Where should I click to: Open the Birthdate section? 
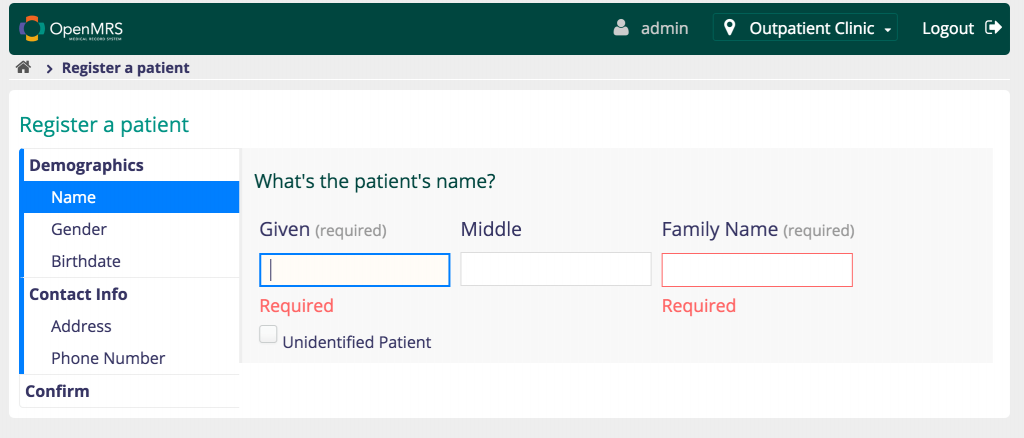tap(131, 261)
